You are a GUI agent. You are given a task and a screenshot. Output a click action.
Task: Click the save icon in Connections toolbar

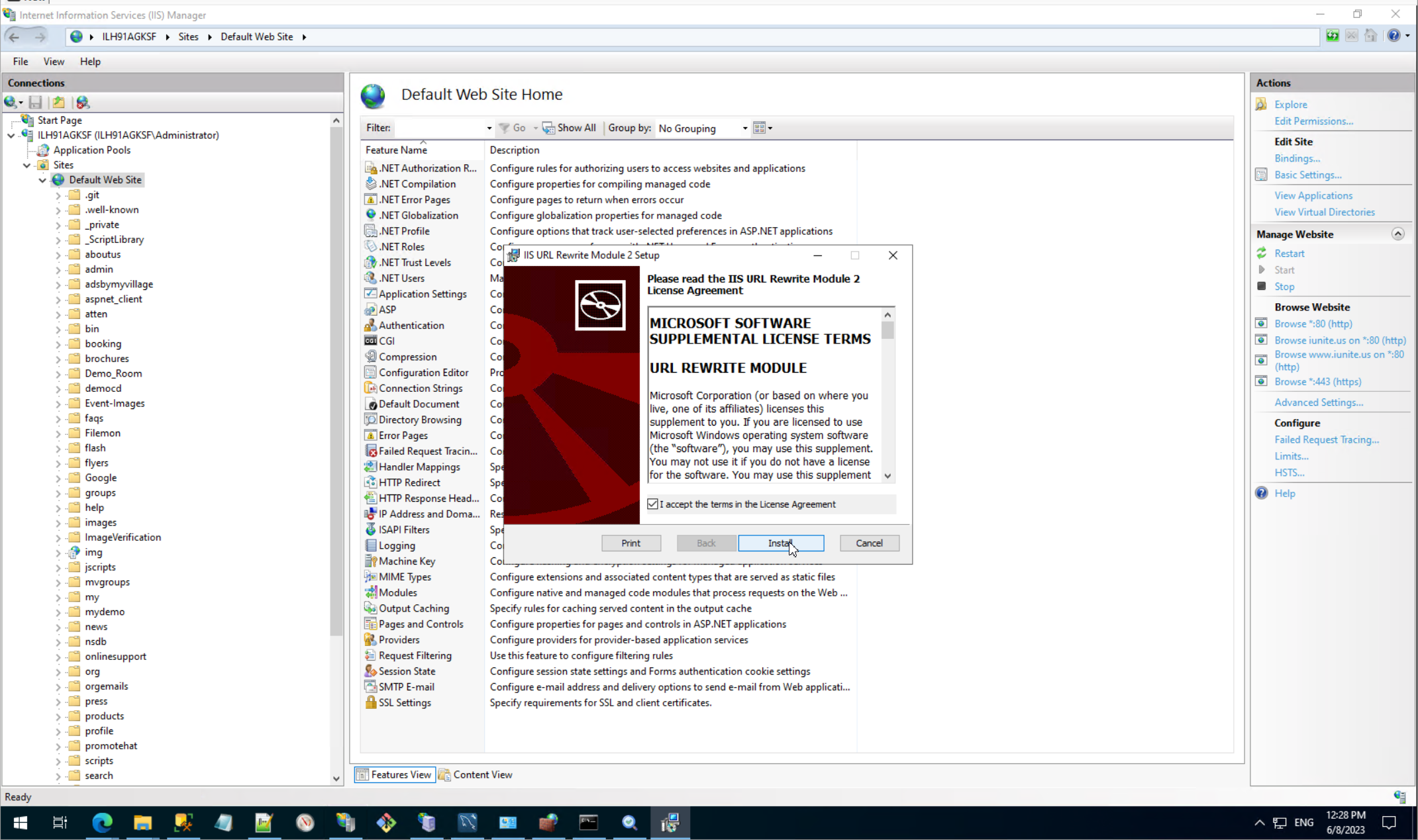click(36, 102)
